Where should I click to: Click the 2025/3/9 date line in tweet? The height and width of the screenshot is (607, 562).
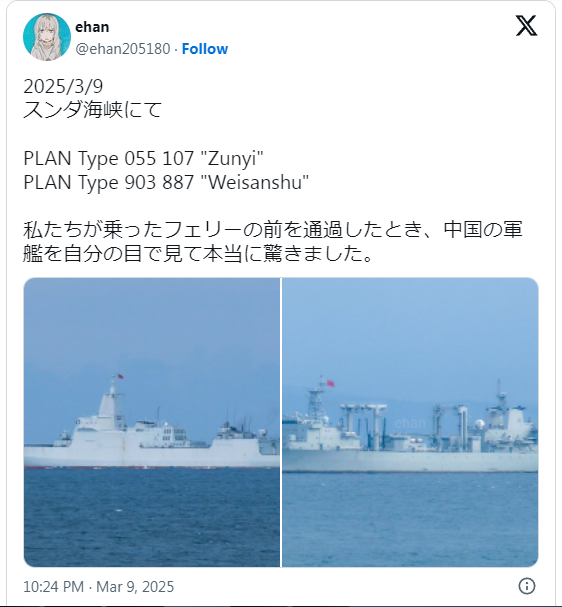tap(63, 86)
